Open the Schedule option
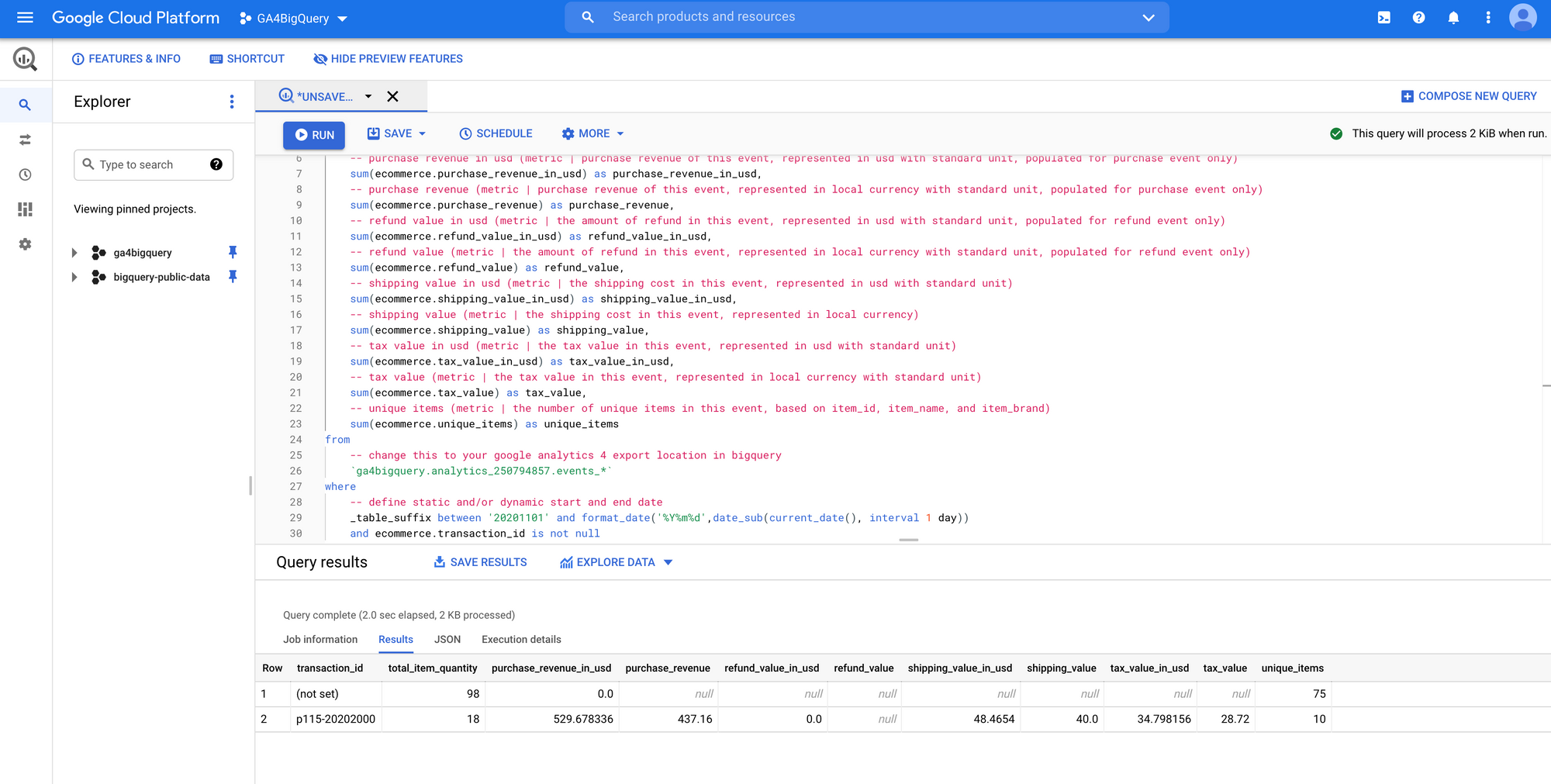Image resolution: width=1551 pixels, height=784 pixels. click(496, 133)
